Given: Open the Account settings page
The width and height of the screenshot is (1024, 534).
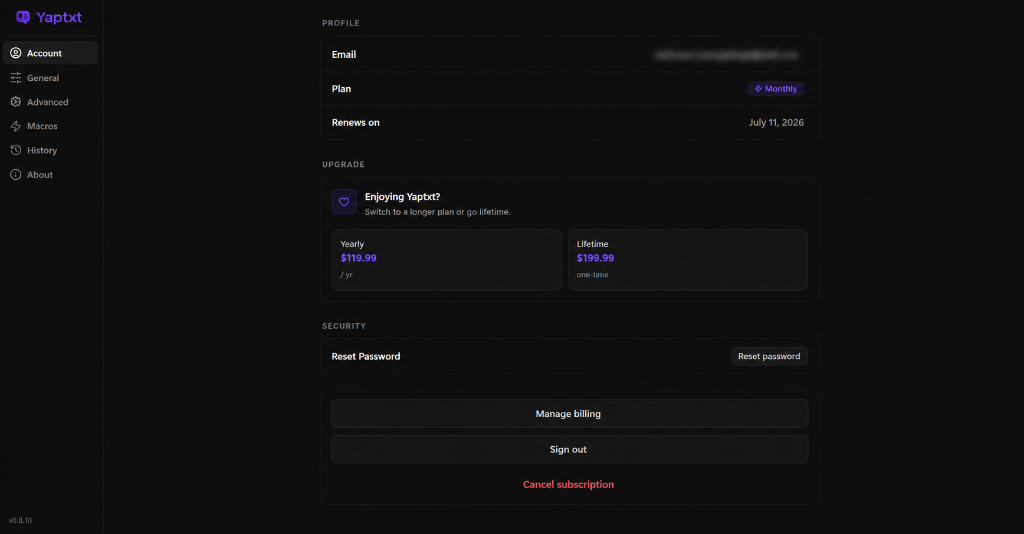Looking at the screenshot, I should [50, 53].
